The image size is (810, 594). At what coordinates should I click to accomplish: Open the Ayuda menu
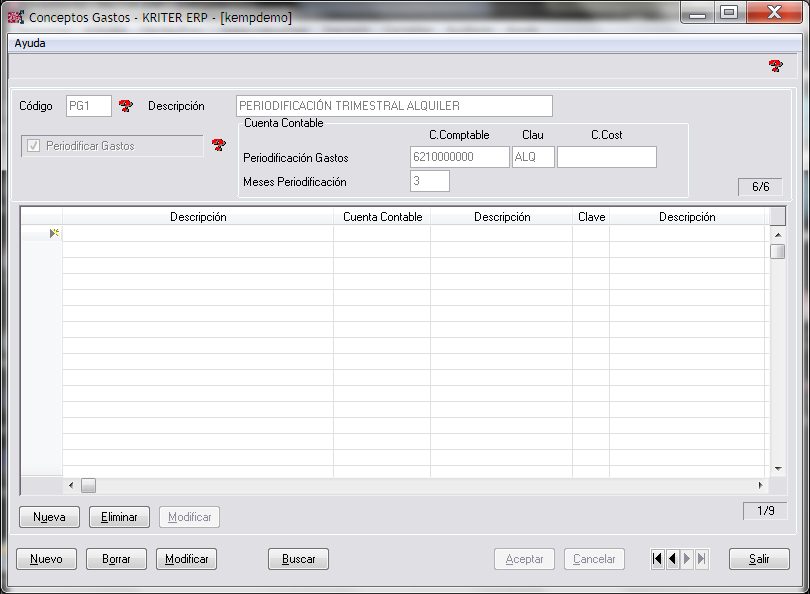tap(30, 43)
